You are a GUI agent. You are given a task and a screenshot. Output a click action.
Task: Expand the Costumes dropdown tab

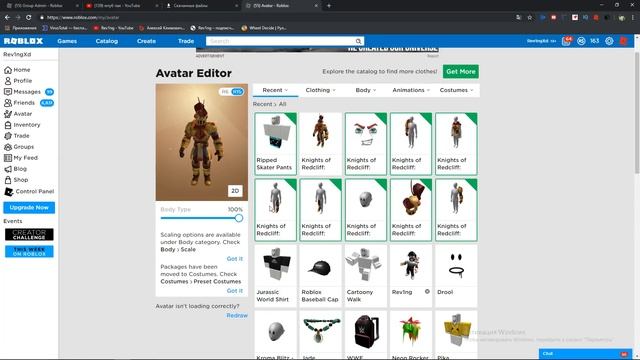457,90
